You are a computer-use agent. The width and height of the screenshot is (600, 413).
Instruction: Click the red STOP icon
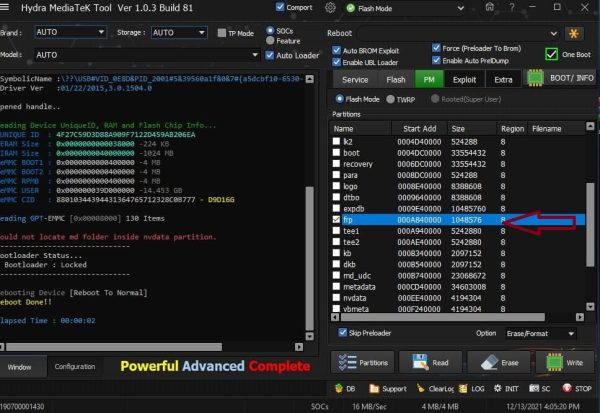coord(567,389)
